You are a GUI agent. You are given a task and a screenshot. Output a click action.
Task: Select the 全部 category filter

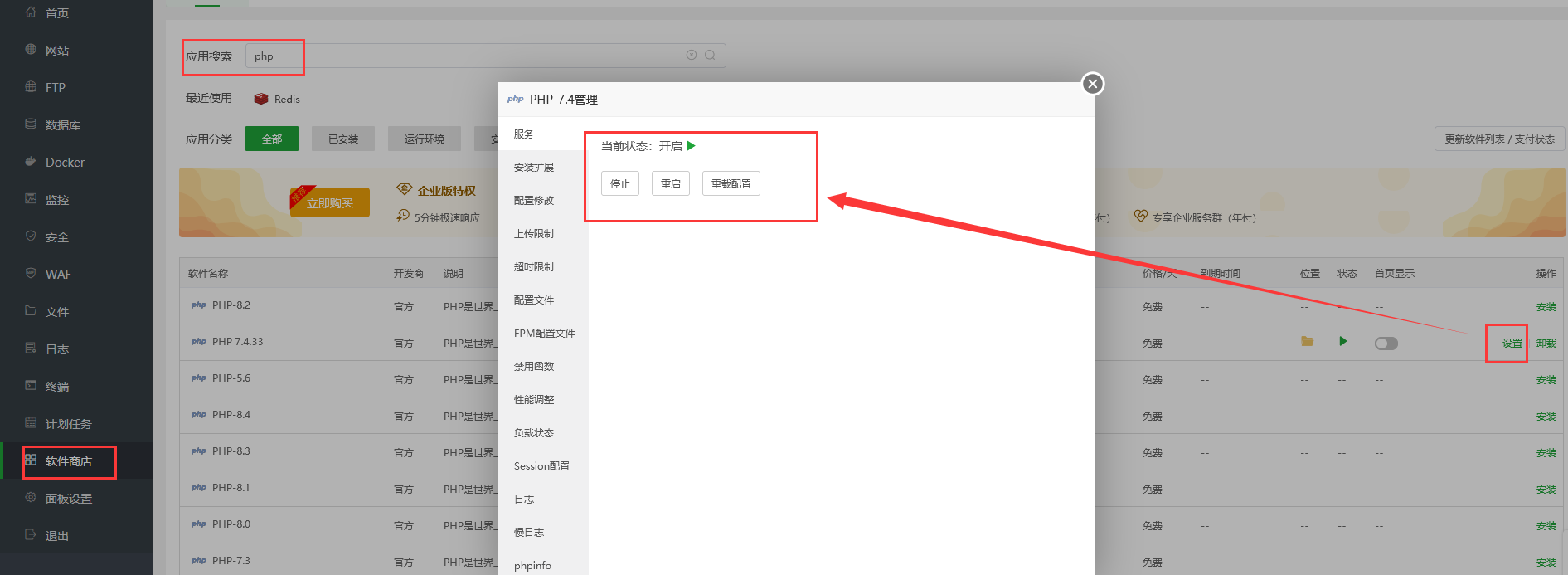coord(272,139)
